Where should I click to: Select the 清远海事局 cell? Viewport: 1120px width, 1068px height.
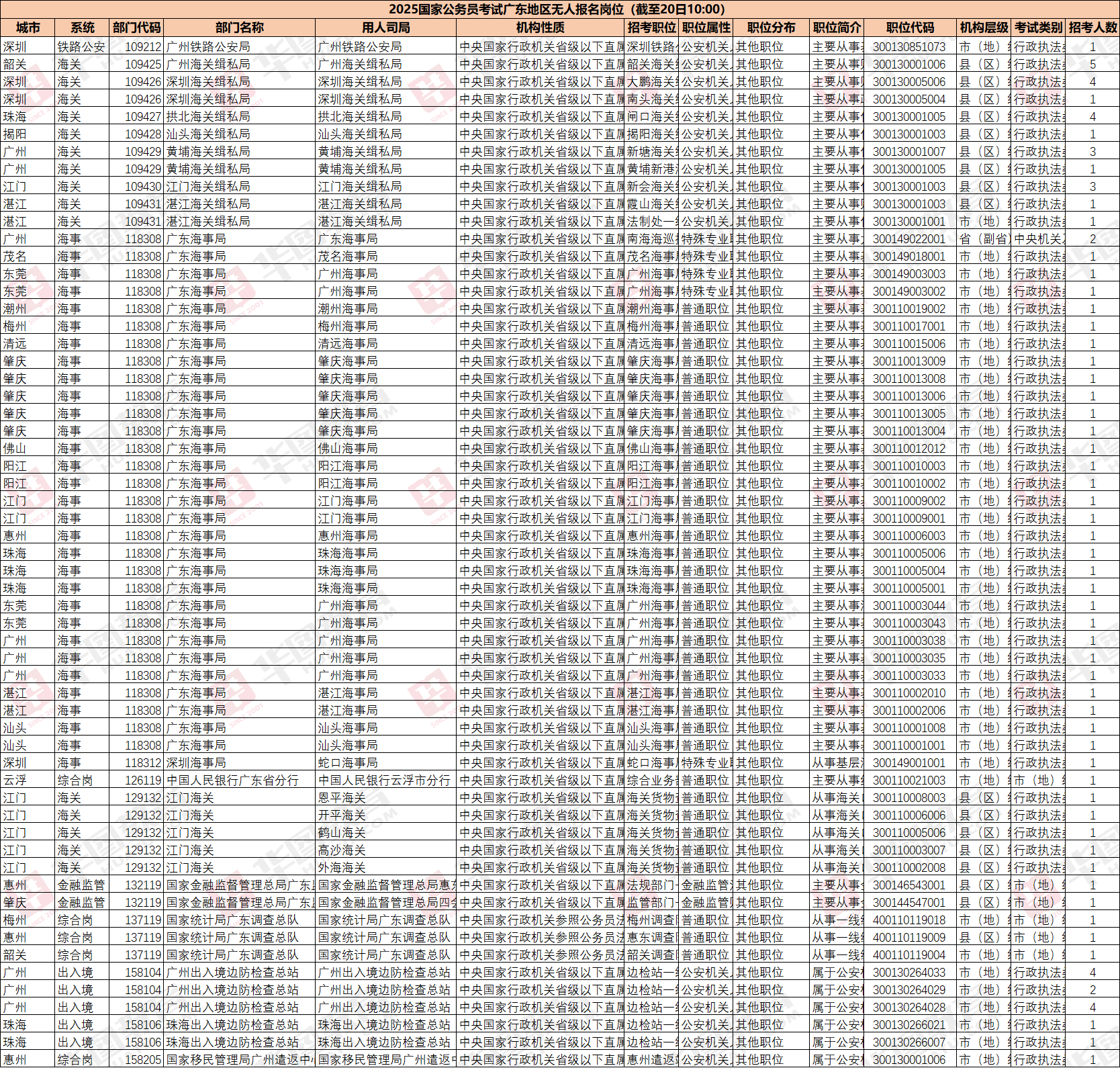click(x=348, y=344)
